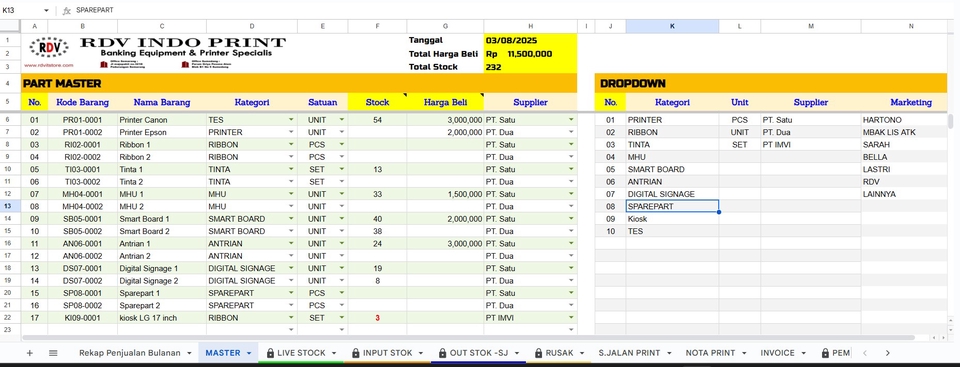Viewport: 960px width, 367px height.
Task: Select cell with date 03/08/2025
Action: coord(530,40)
